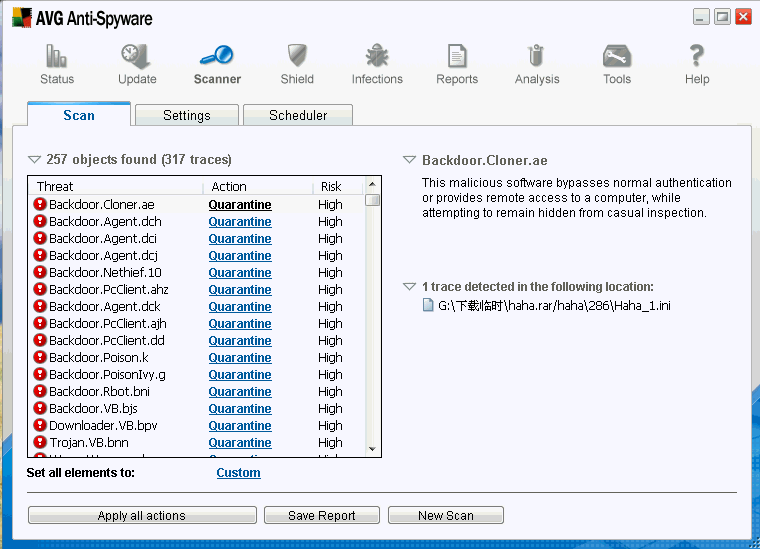This screenshot has width=760, height=549.
Task: Click Quarantine link for Downloader.VB.bpv
Action: 240,425
